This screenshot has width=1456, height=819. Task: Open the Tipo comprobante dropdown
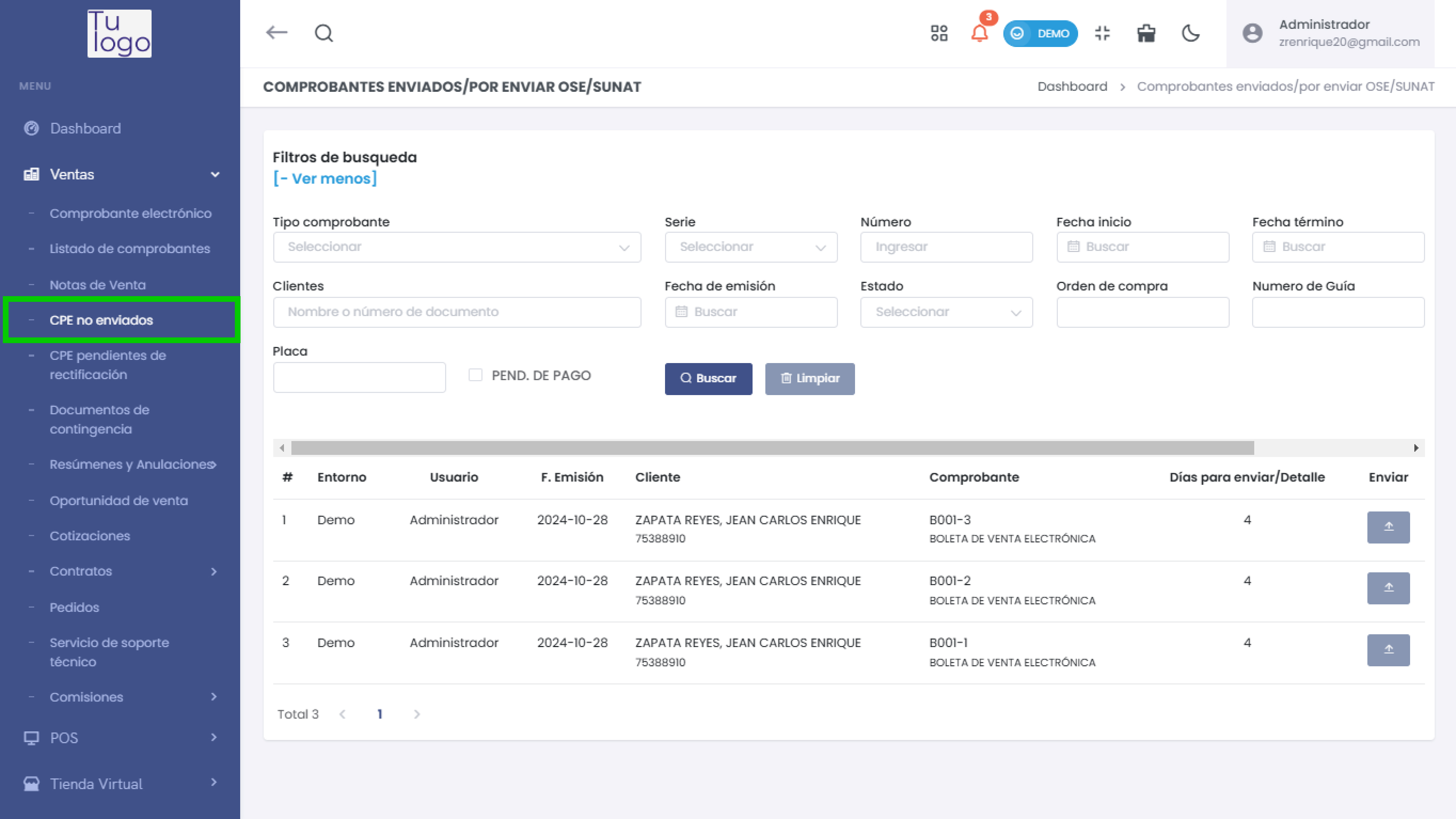tap(457, 247)
